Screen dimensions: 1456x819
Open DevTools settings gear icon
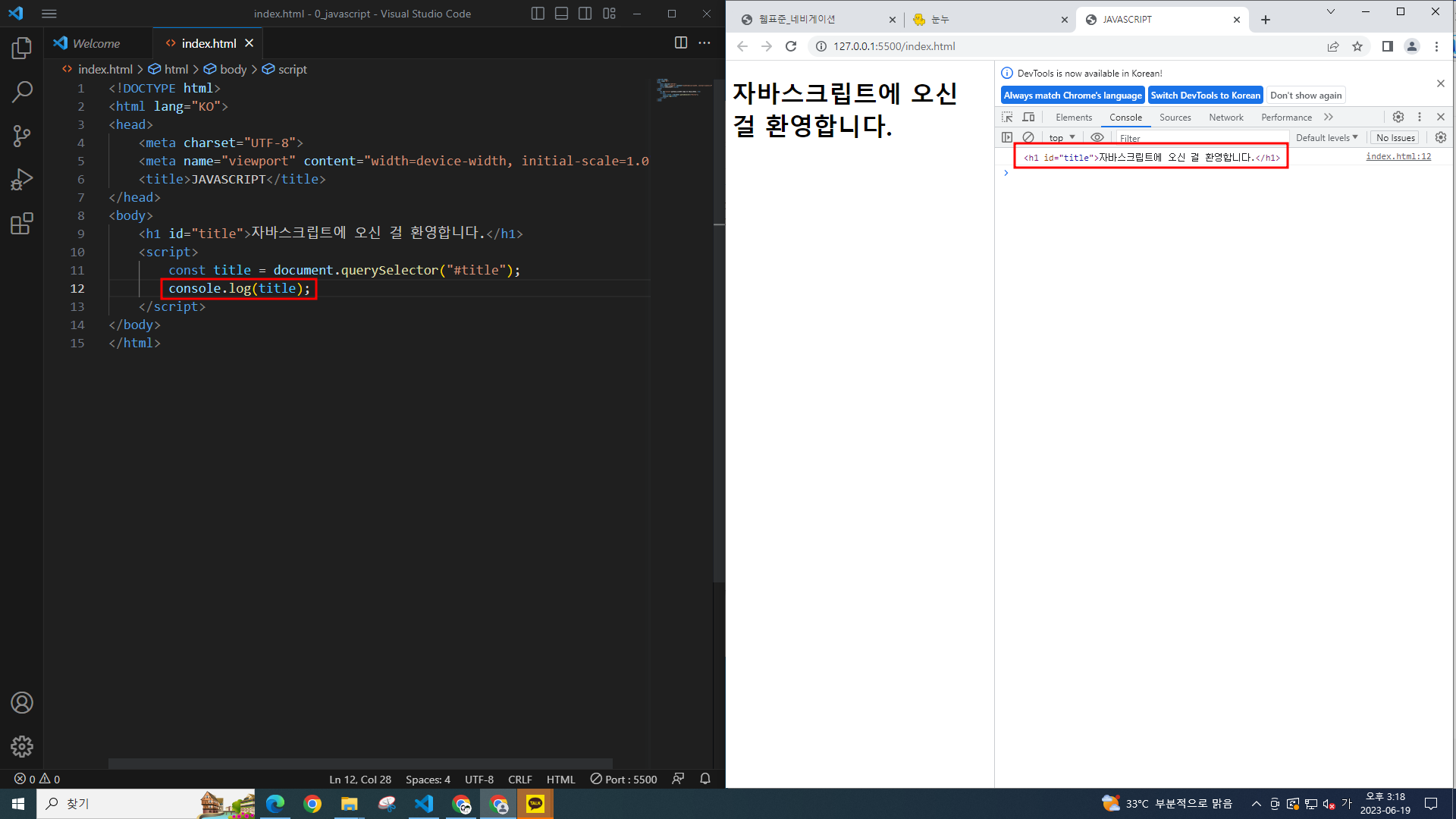[1398, 117]
